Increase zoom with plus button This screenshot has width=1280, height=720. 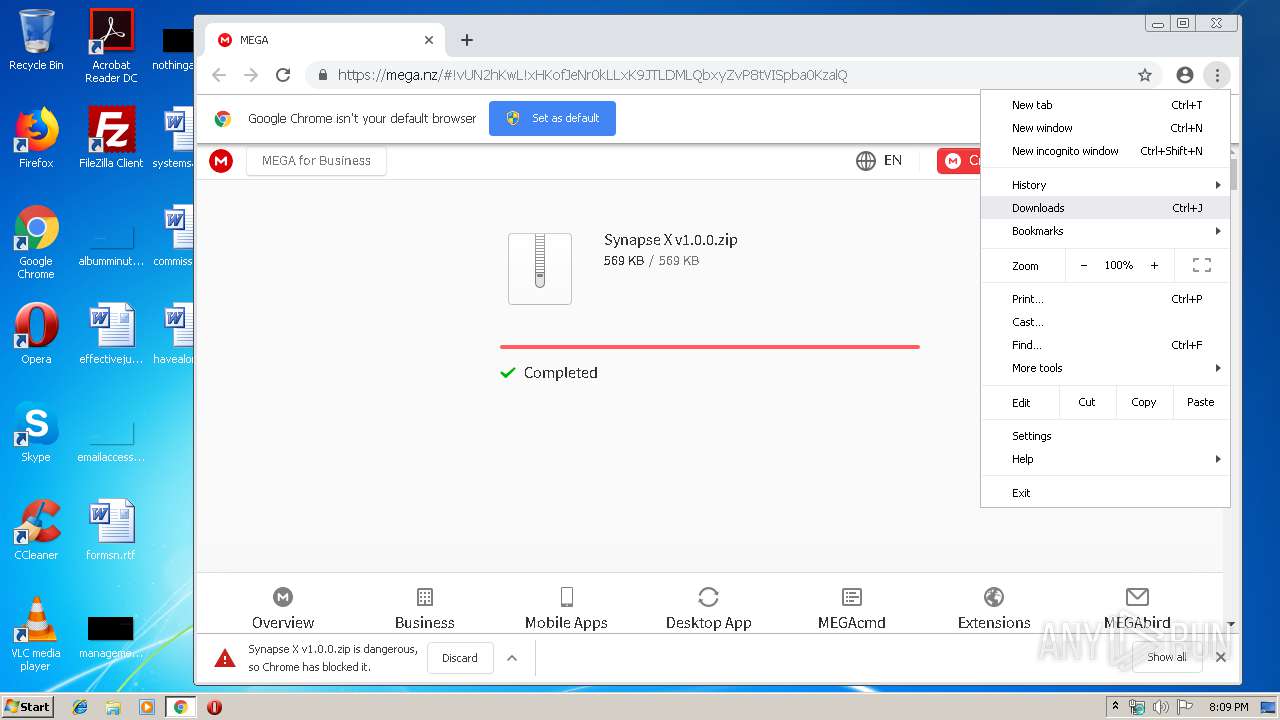[x=1154, y=266]
